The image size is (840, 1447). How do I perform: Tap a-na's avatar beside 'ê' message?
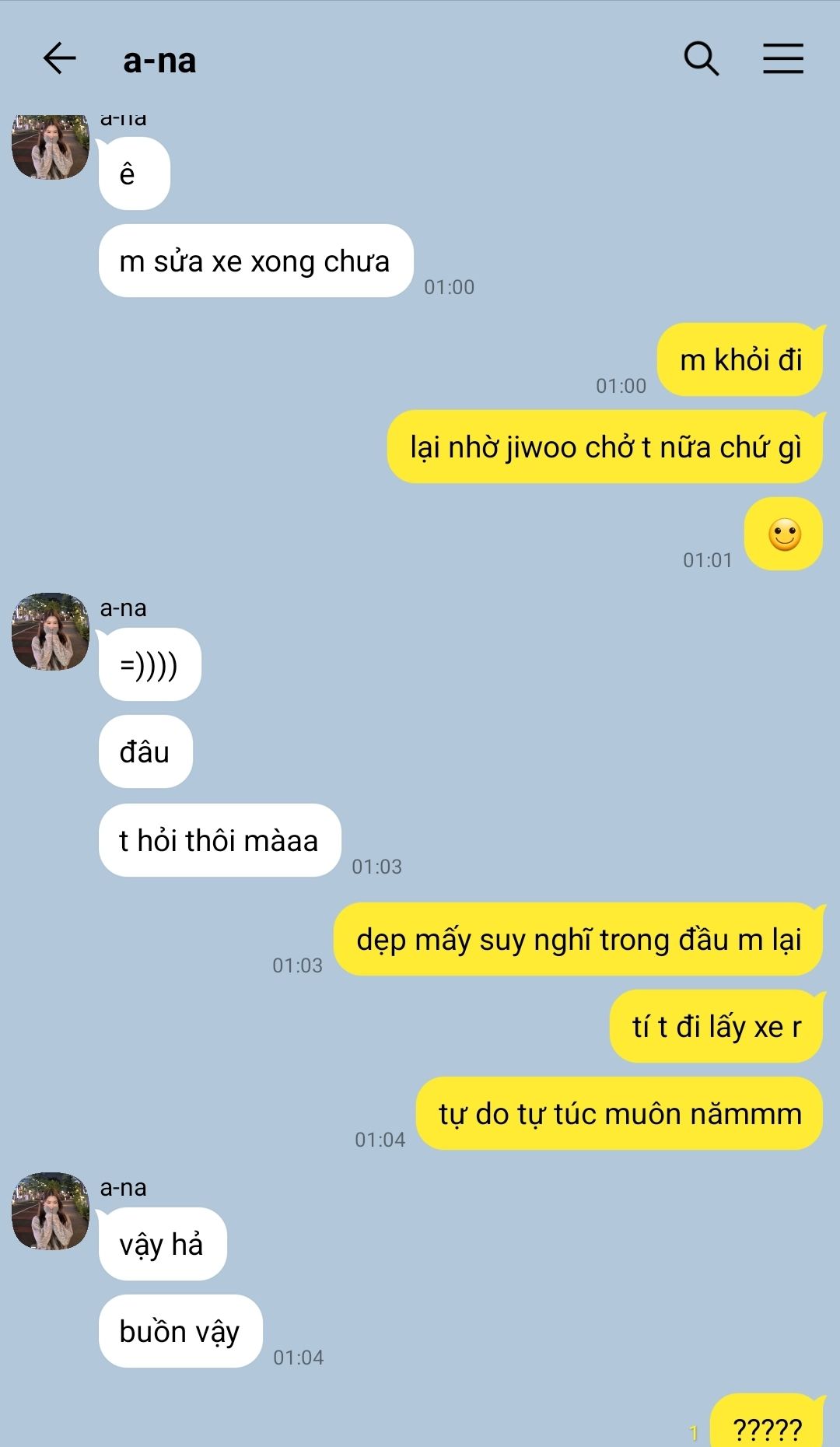click(51, 146)
